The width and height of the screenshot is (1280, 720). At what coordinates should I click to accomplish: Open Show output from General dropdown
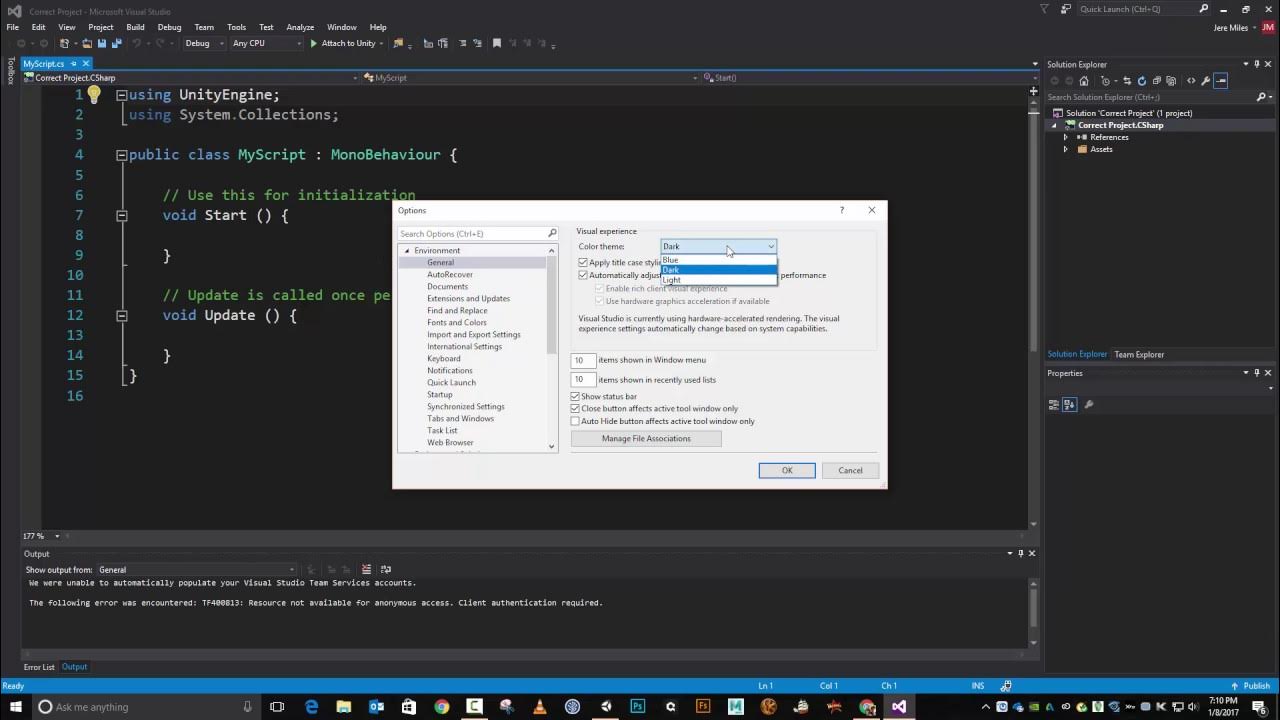click(x=196, y=570)
